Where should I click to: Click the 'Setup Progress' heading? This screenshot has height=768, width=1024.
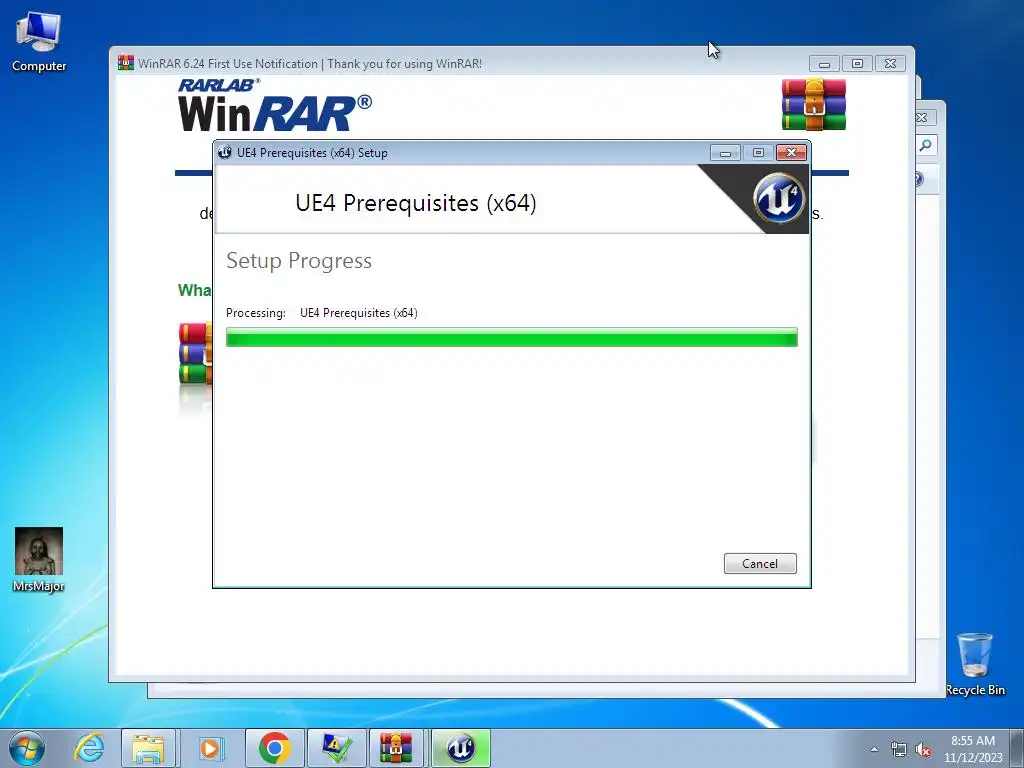(298, 261)
